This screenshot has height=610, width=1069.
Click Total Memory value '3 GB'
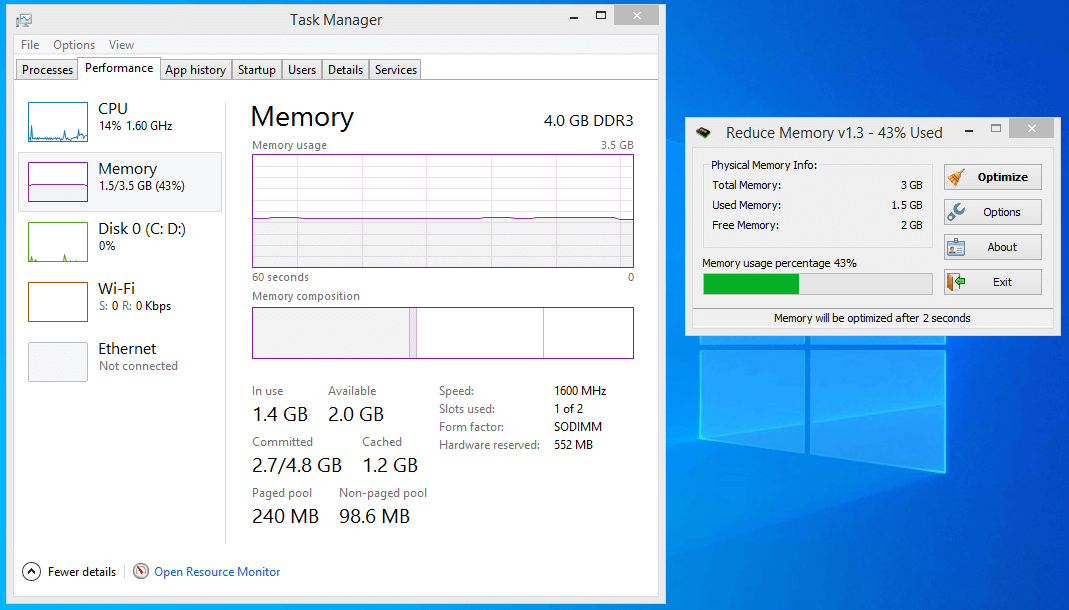[912, 185]
